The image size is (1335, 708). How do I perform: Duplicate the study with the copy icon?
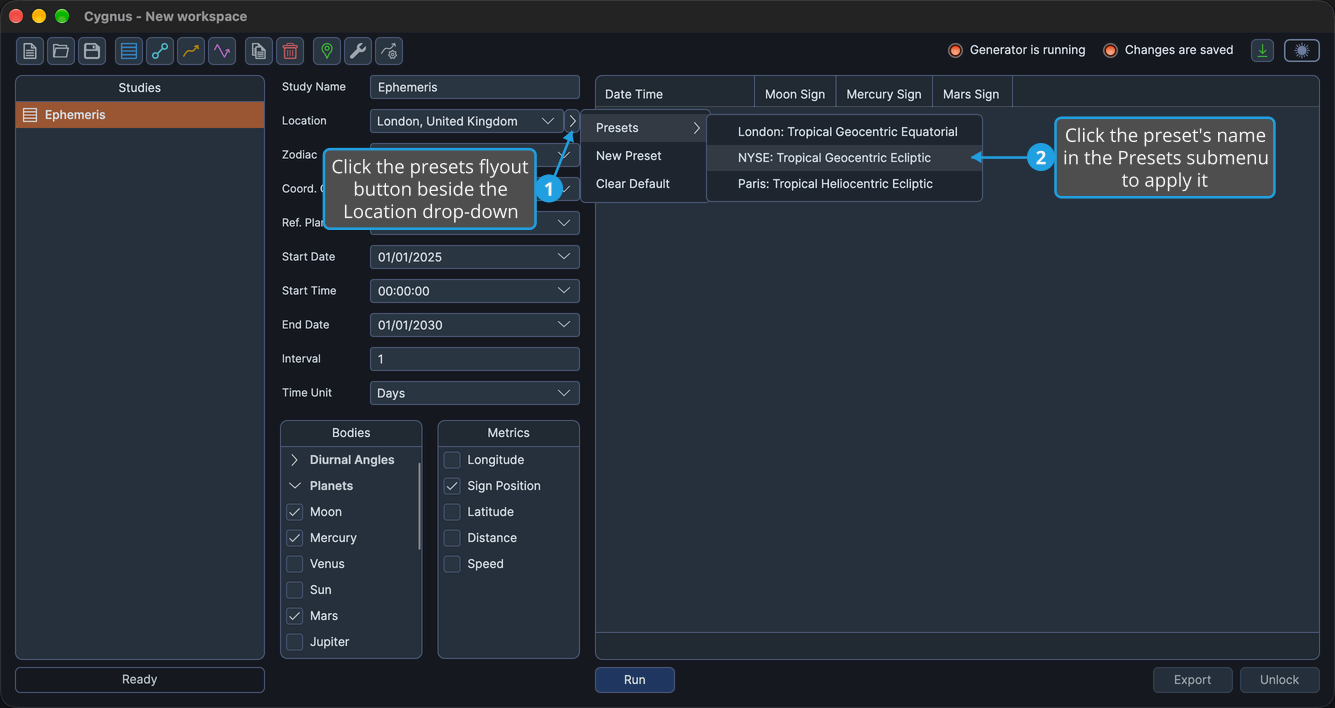click(259, 51)
